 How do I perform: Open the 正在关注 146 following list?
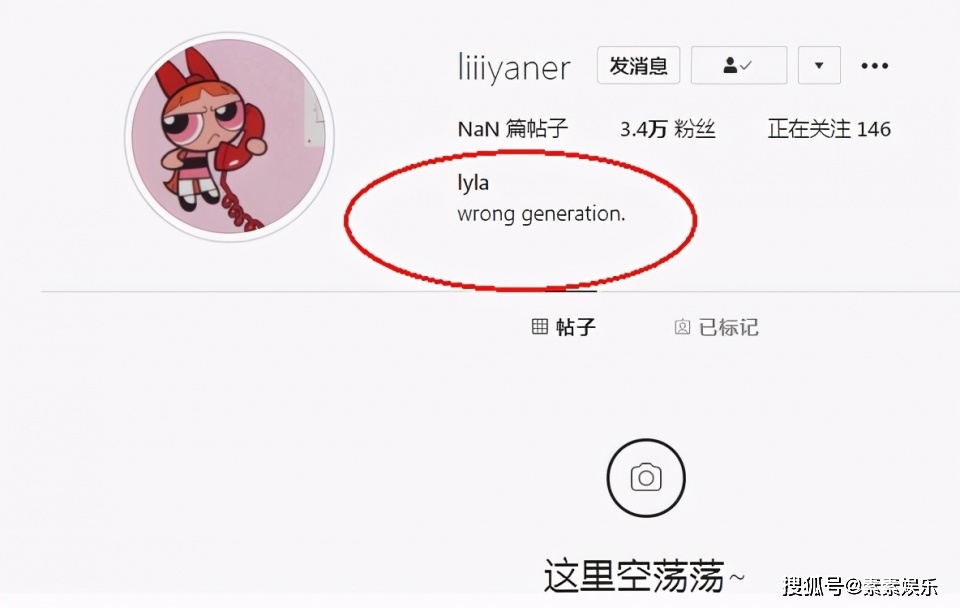point(829,129)
